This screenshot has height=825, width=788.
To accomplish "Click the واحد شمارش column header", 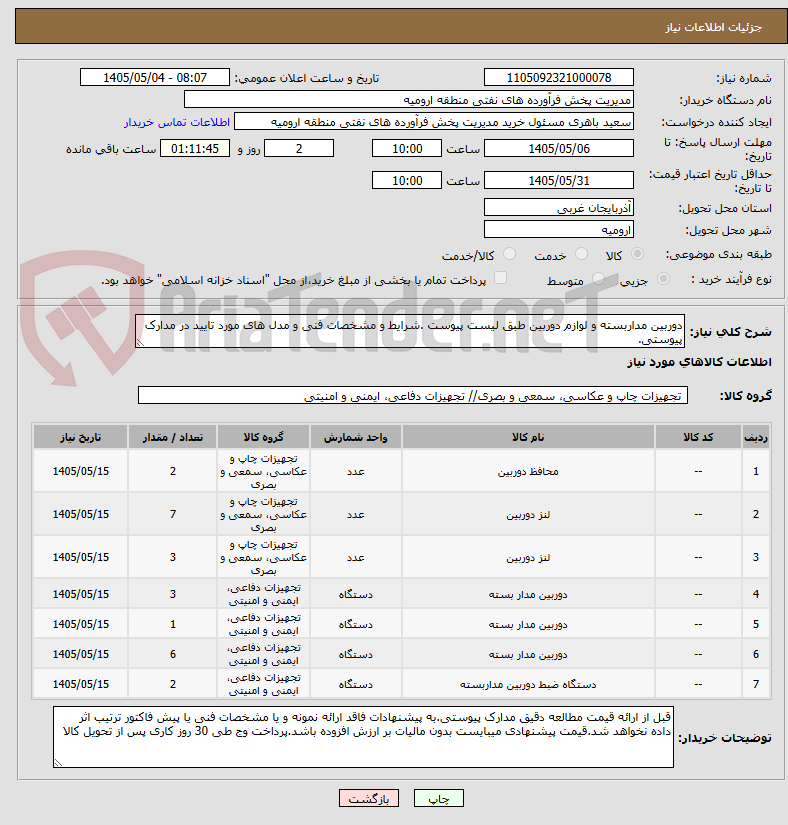I will 356,437.
